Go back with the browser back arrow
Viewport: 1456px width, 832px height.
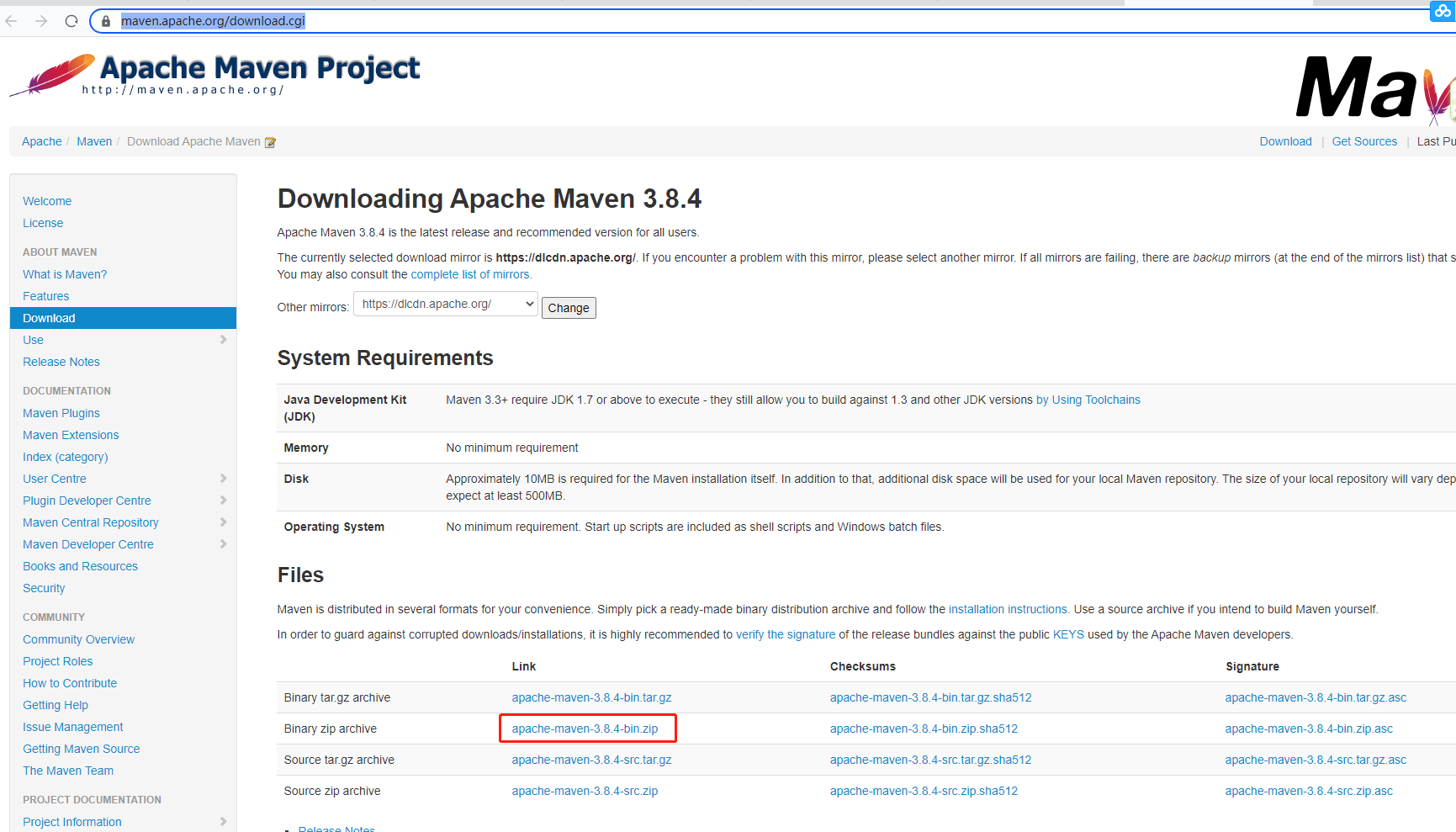(x=11, y=21)
